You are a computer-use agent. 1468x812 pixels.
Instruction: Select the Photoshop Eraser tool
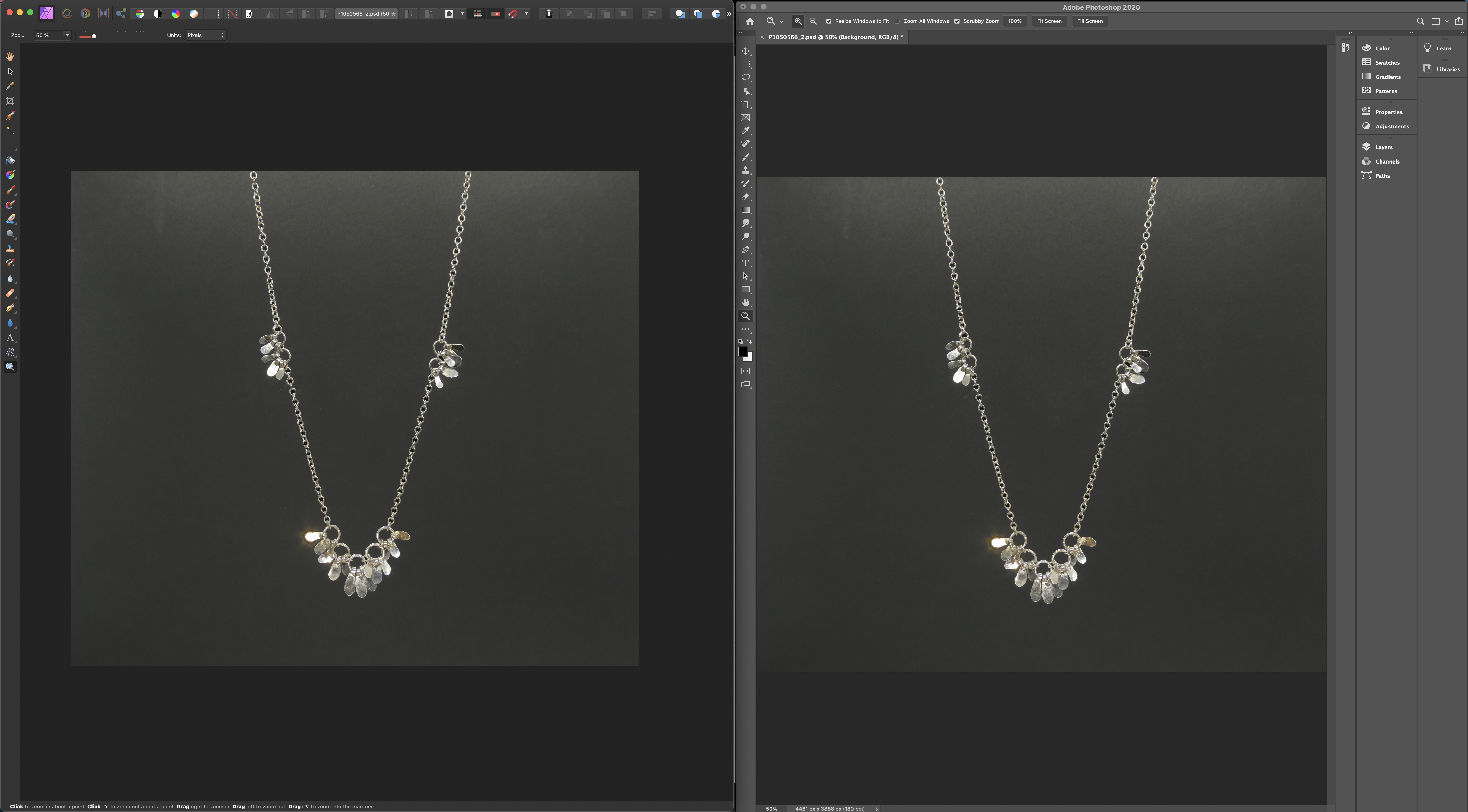tap(745, 197)
